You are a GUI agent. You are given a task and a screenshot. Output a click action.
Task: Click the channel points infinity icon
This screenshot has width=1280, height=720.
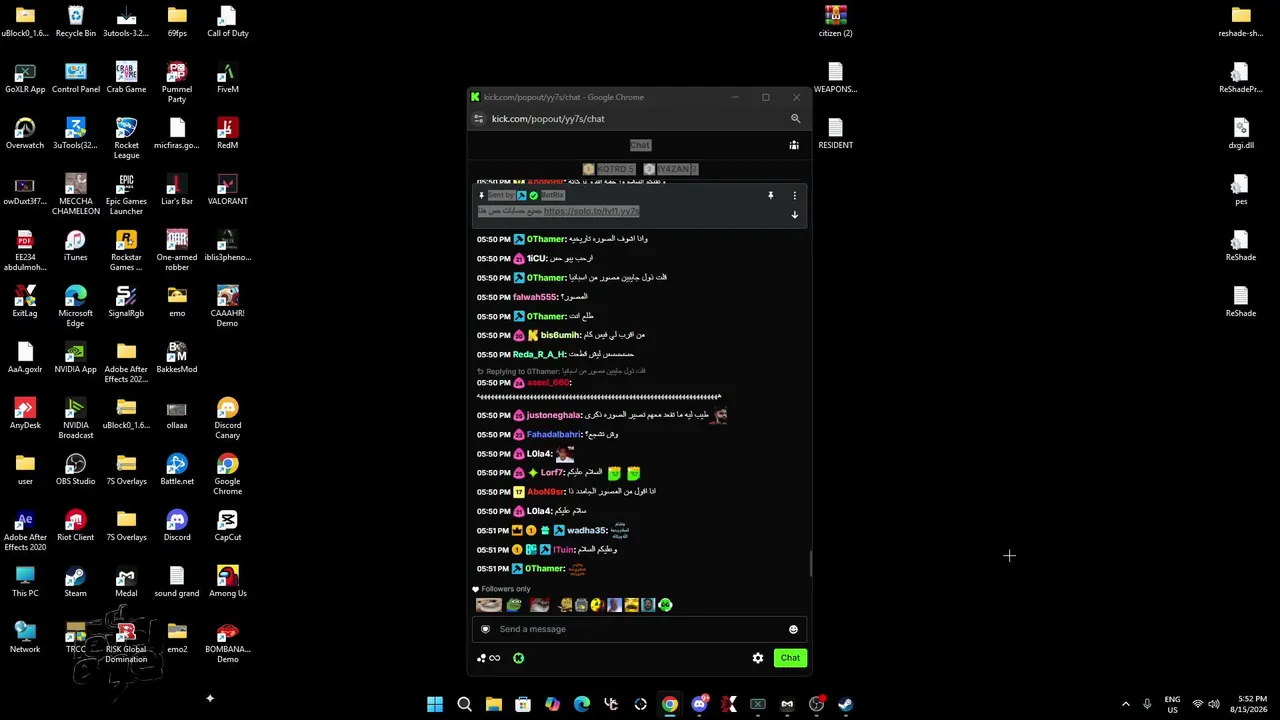click(x=494, y=658)
